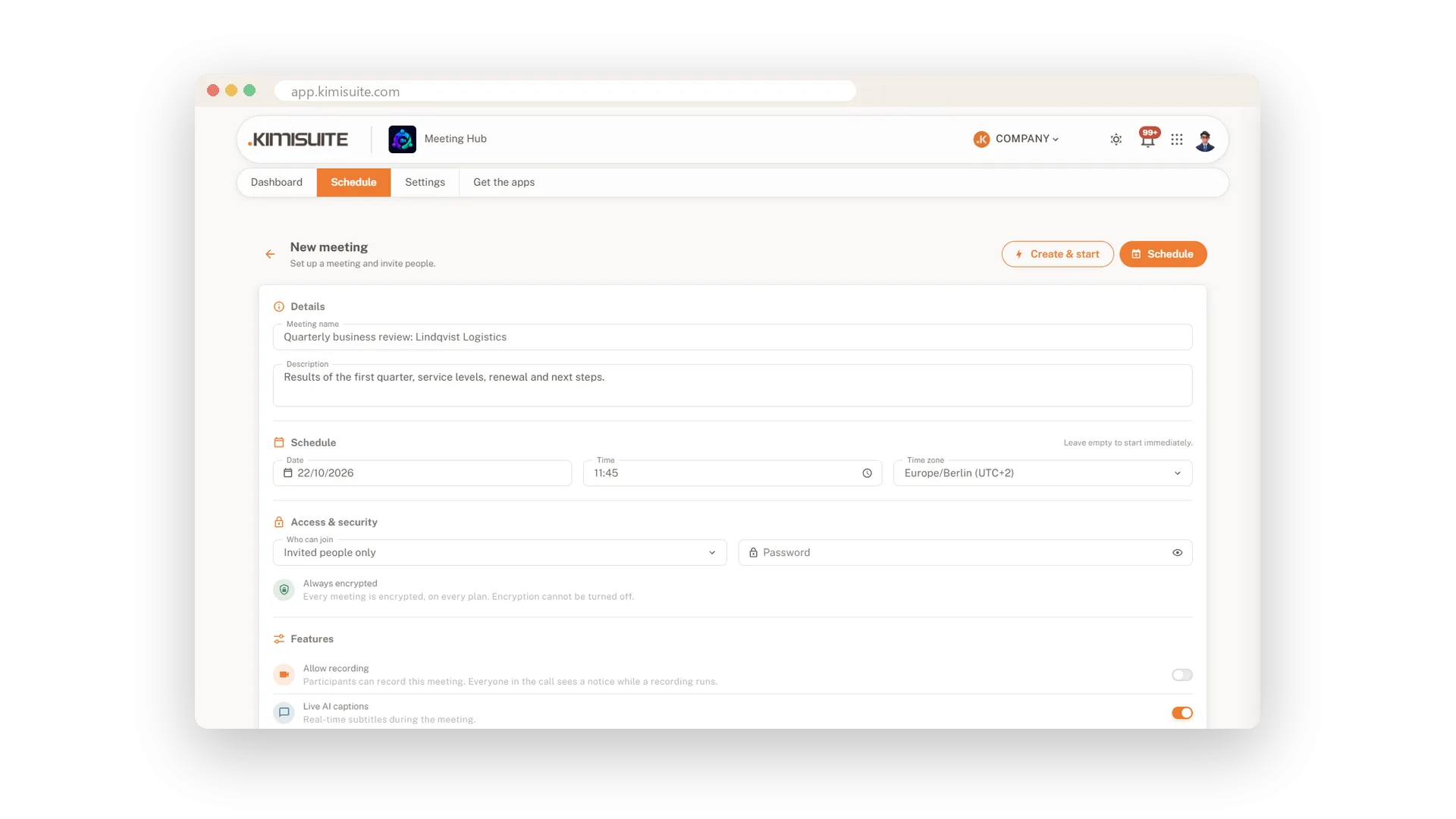
Task: Show password using the eye icon
Action: click(1177, 553)
